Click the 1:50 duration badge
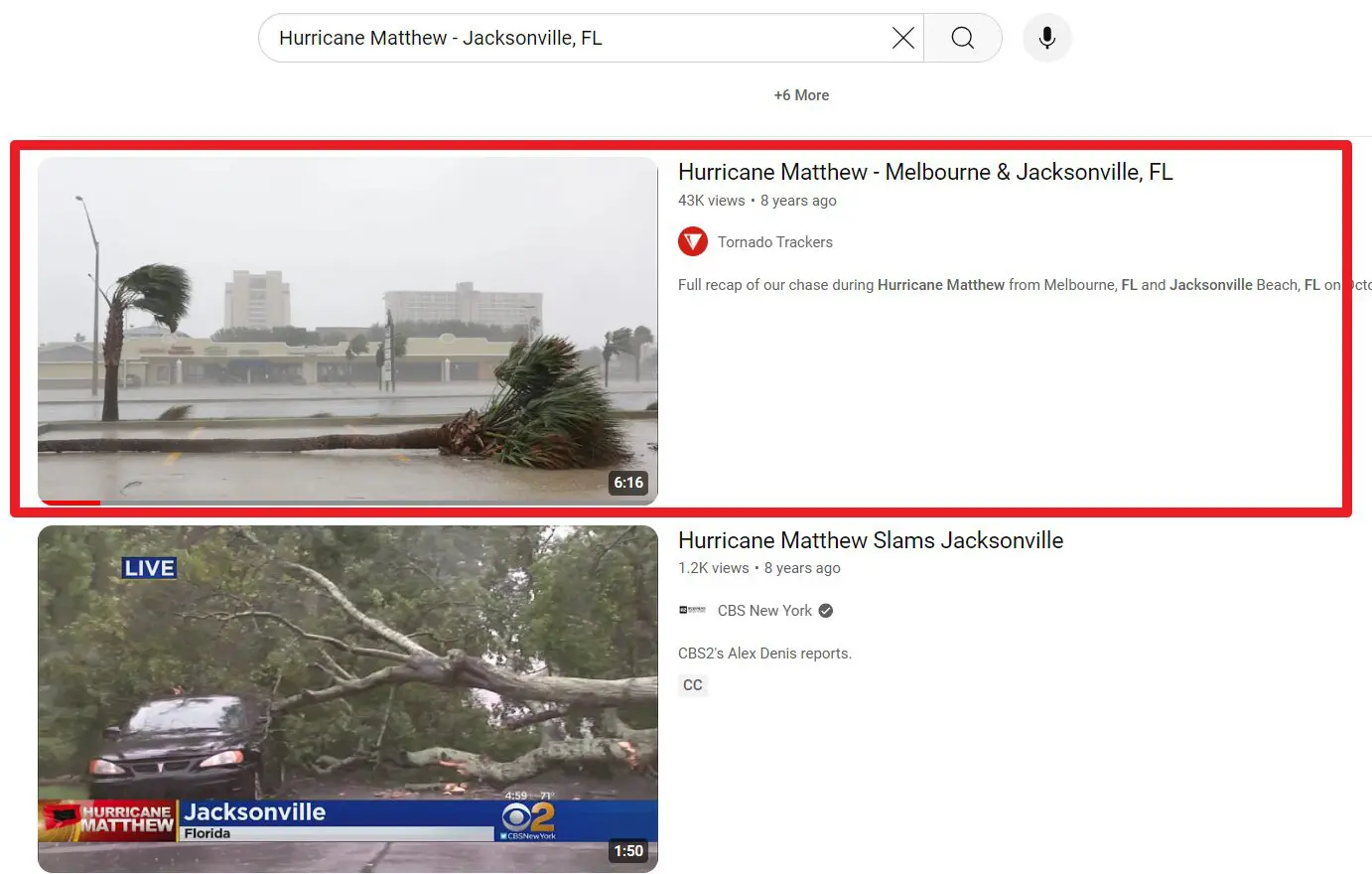This screenshot has height=874, width=1372. click(x=628, y=851)
